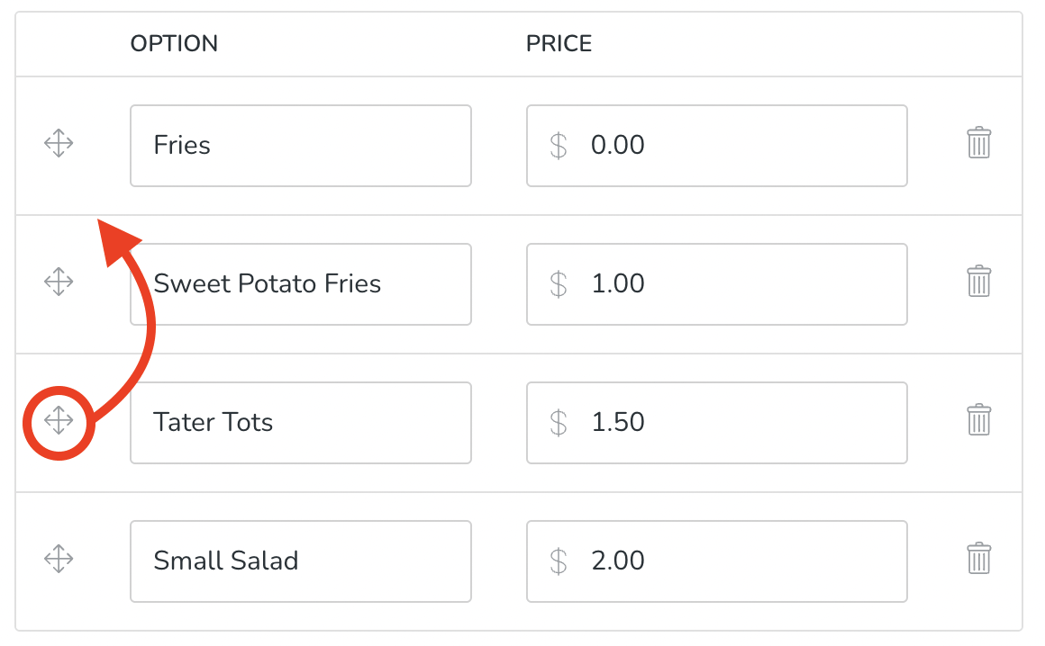
Task: Delete the Fries option using trash icon
Action: (979, 143)
